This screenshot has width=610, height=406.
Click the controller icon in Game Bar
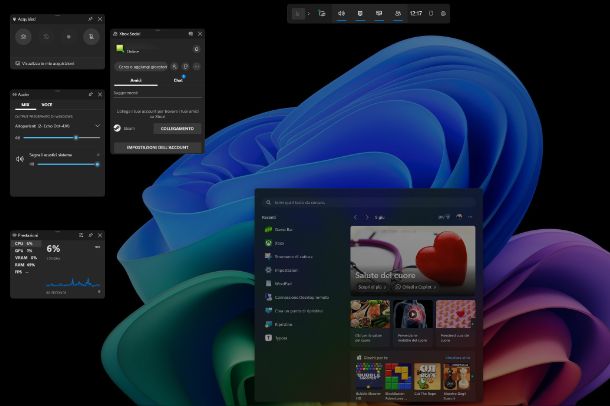pyautogui.click(x=431, y=14)
